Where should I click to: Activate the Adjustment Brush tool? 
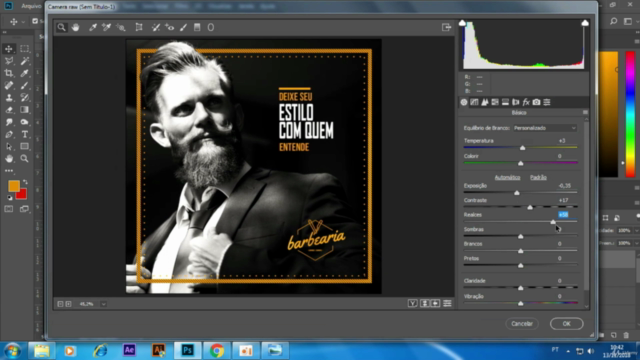(x=184, y=27)
